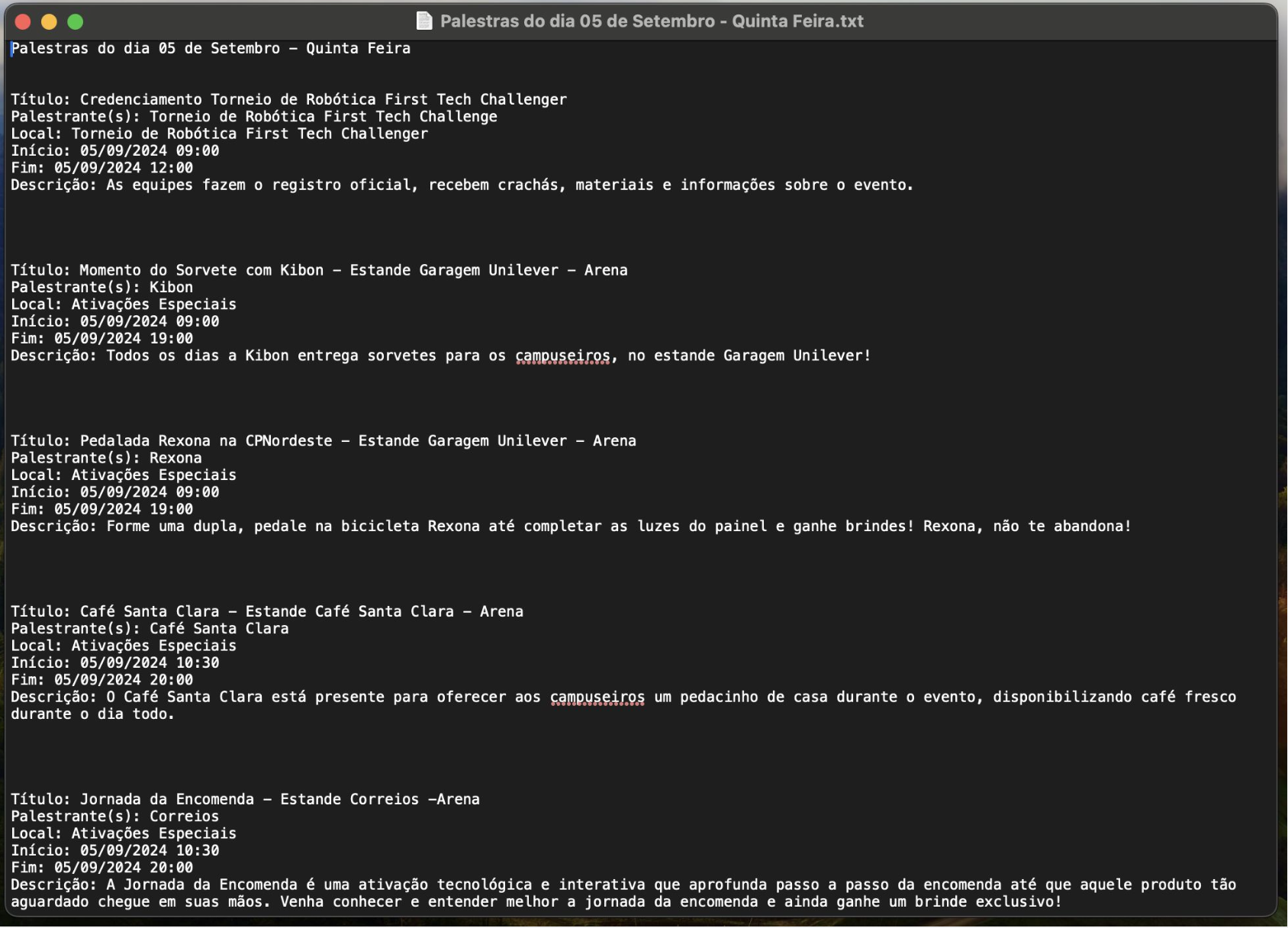
Task: Click the title line 'Momento do Sorvete com Kibon'
Action: click(x=319, y=270)
